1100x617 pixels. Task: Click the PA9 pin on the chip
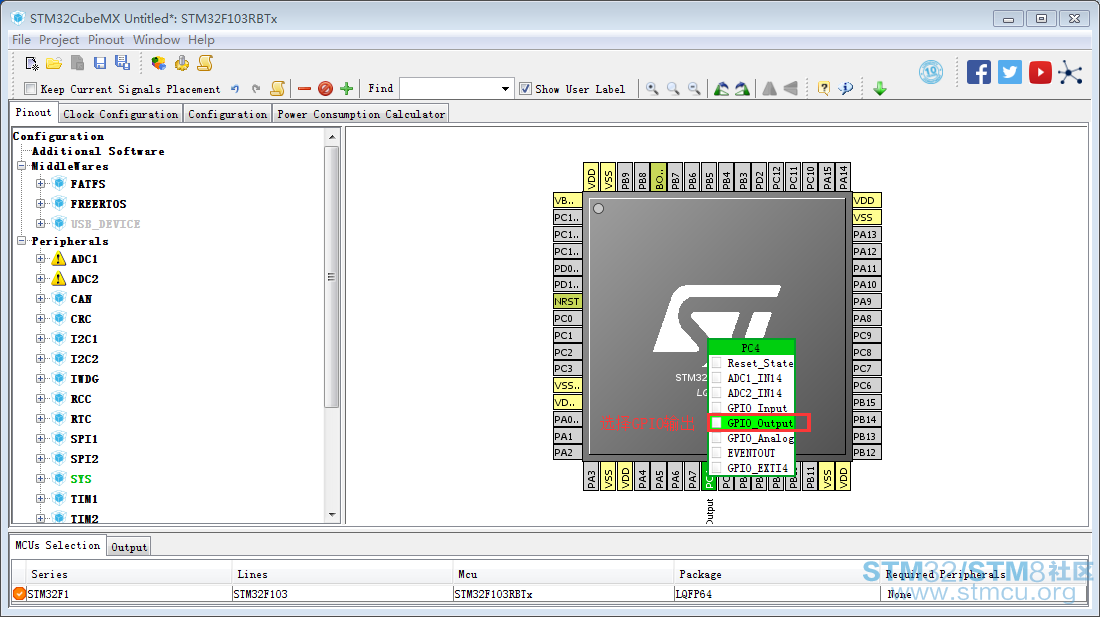pos(866,301)
